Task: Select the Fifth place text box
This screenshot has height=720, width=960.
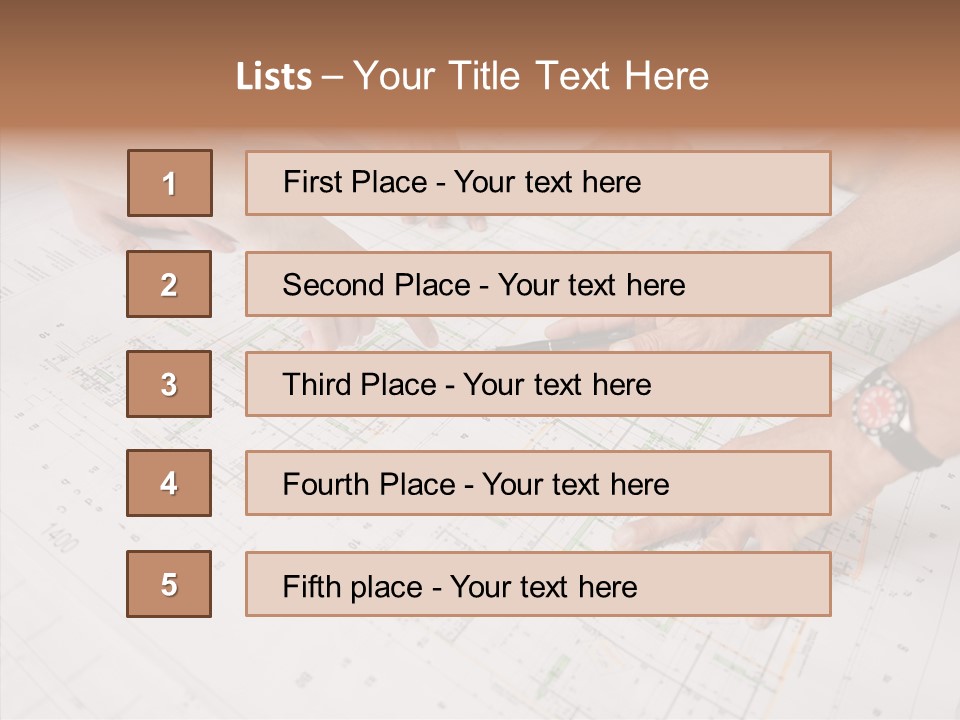Action: point(538,584)
